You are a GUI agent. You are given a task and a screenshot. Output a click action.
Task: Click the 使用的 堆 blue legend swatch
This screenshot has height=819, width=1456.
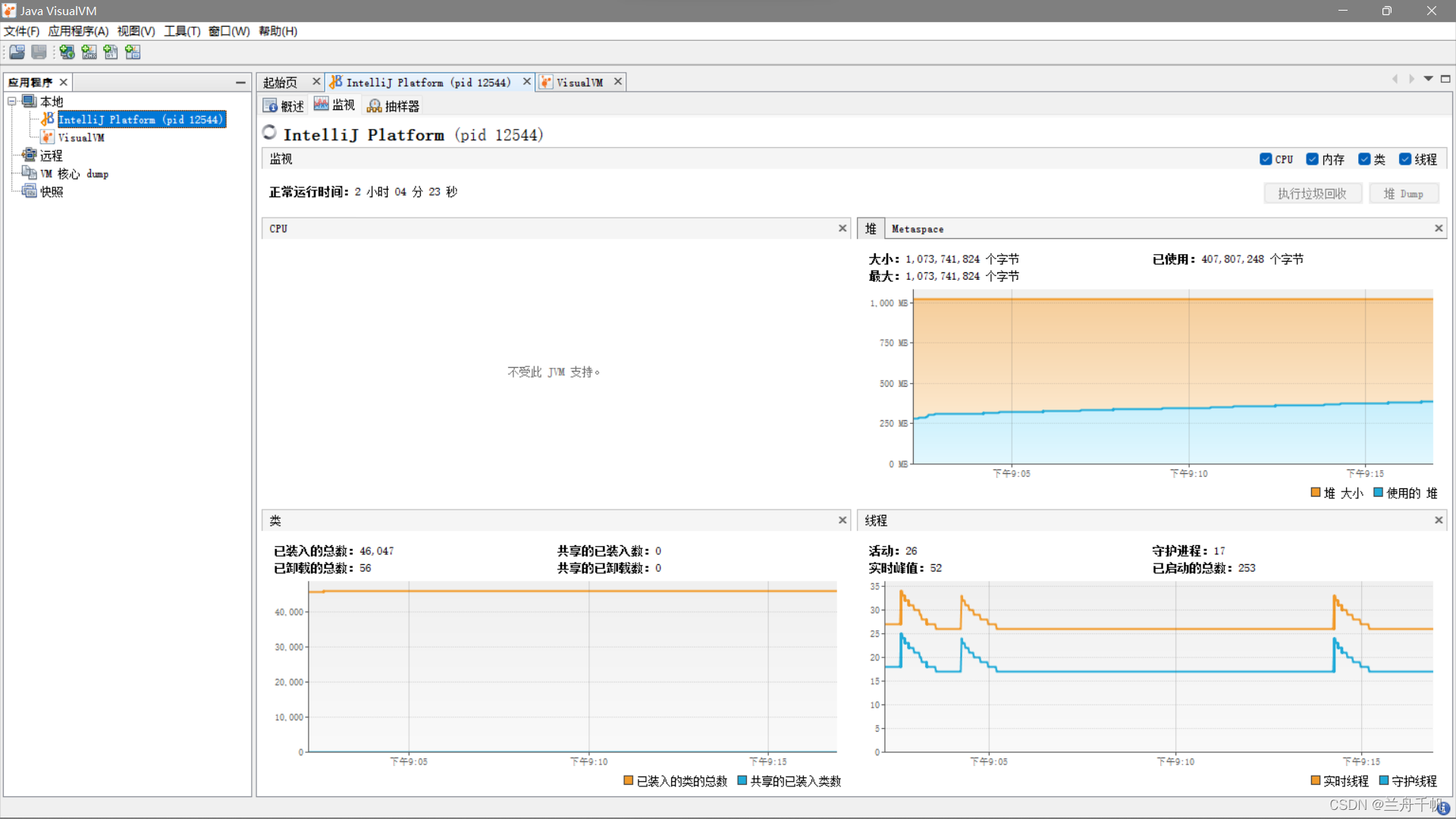(1378, 492)
